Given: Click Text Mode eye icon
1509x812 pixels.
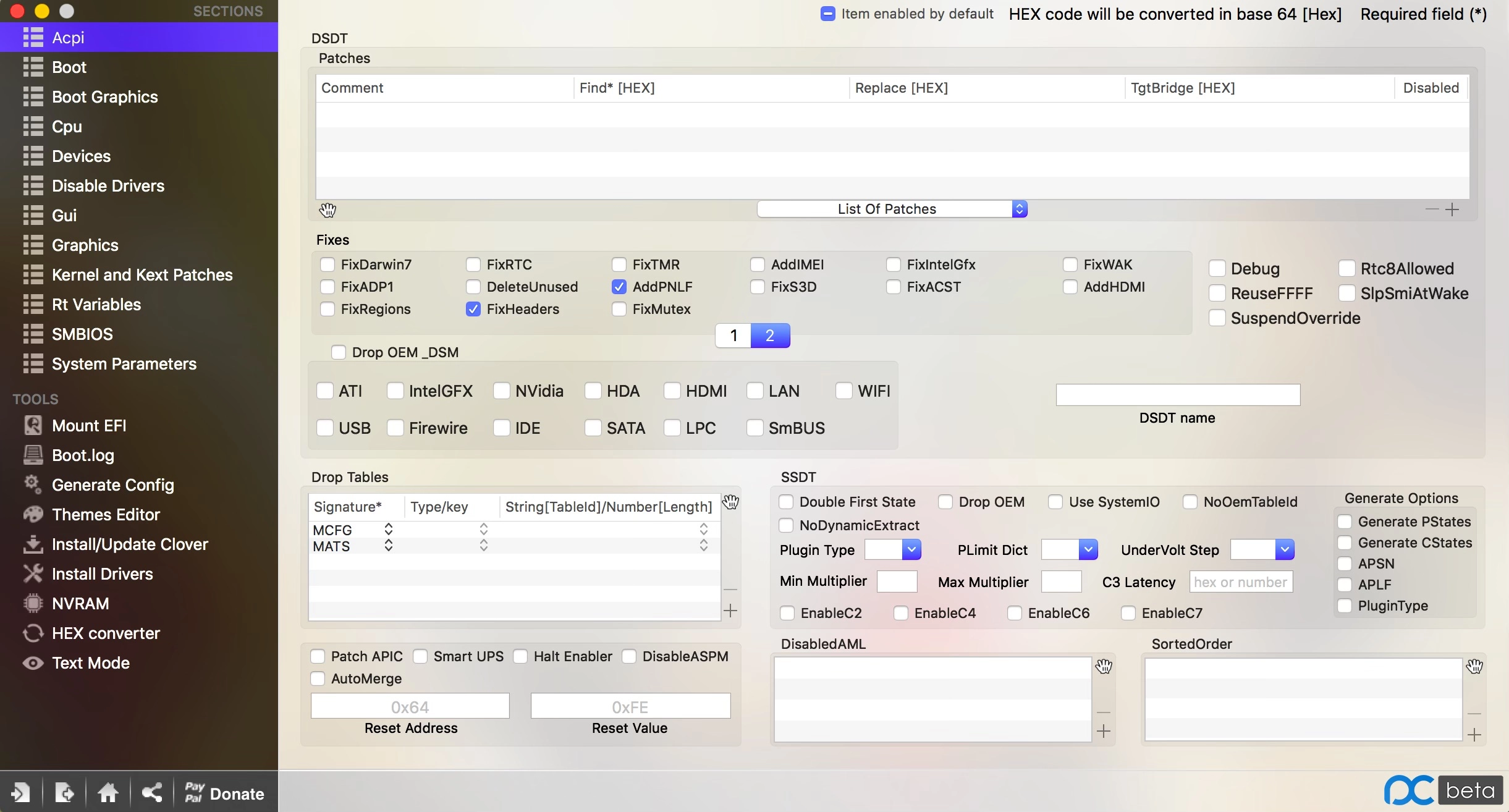Looking at the screenshot, I should [33, 662].
